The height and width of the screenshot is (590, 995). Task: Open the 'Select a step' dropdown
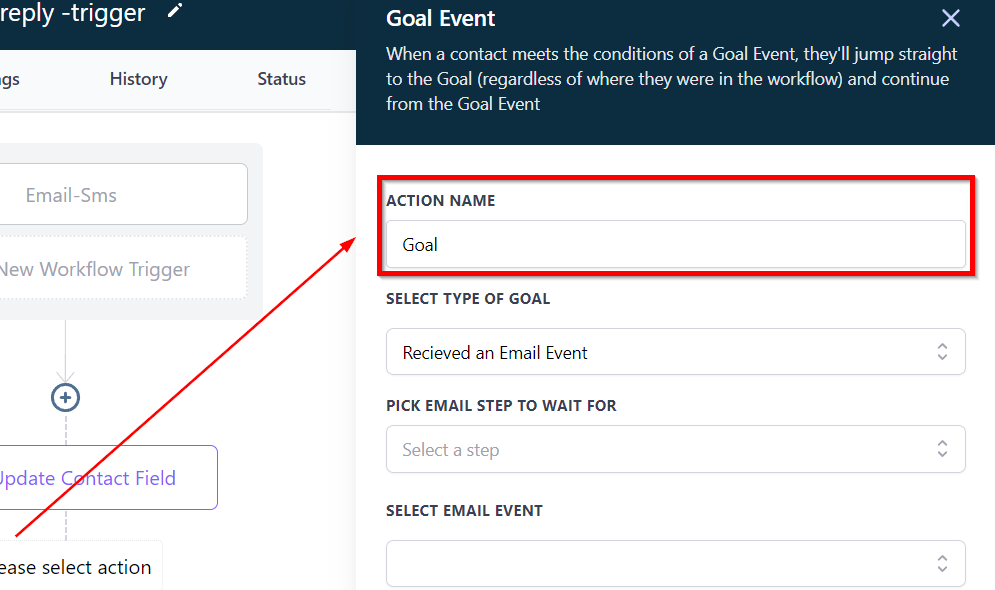pos(660,450)
